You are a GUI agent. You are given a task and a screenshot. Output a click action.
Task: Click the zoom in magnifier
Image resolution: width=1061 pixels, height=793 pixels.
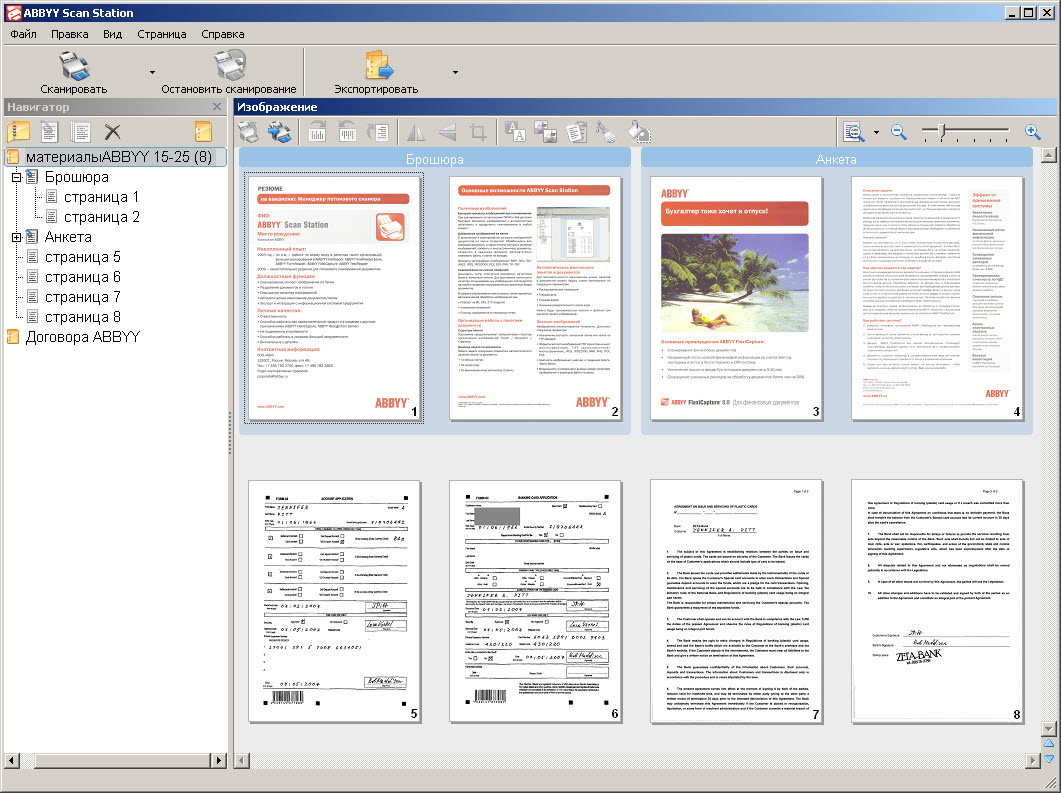(1032, 132)
